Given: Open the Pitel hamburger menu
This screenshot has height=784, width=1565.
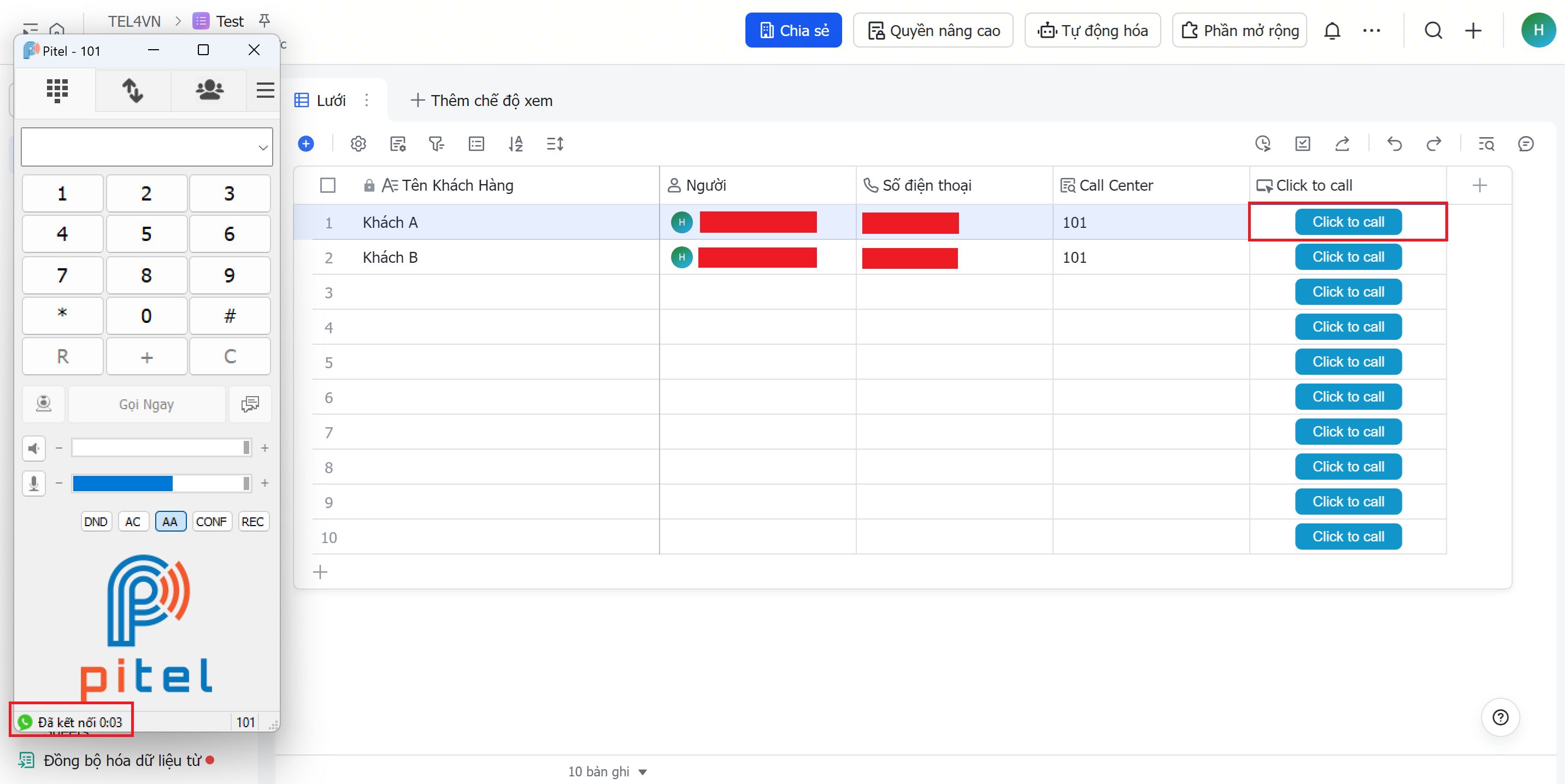Looking at the screenshot, I should point(265,91).
